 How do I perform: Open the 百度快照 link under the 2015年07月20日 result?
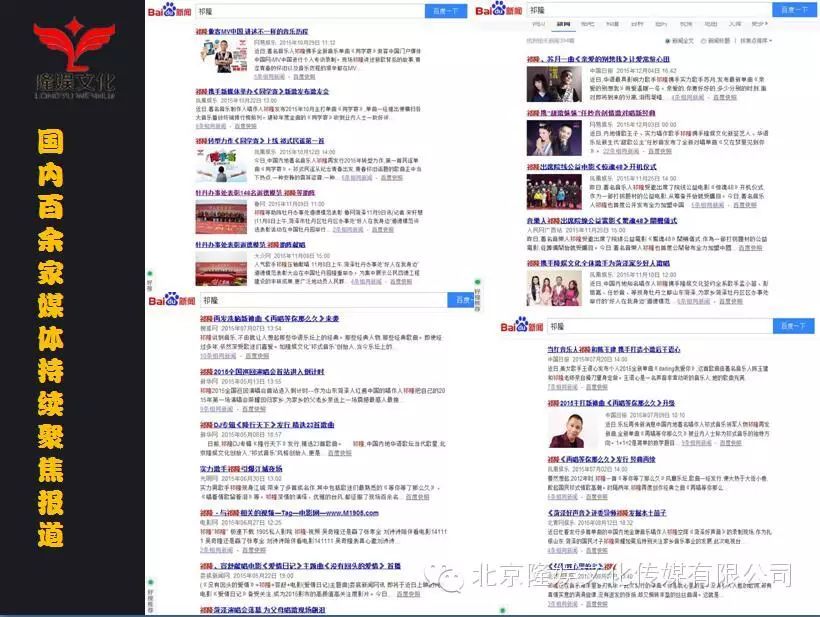[x=597, y=387]
